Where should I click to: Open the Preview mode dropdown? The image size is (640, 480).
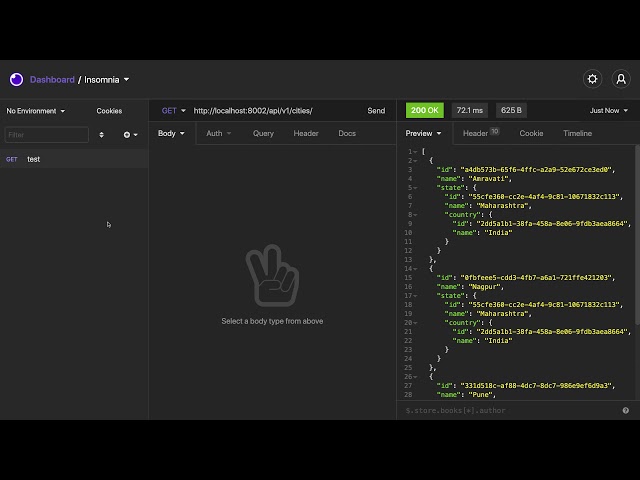(423, 133)
